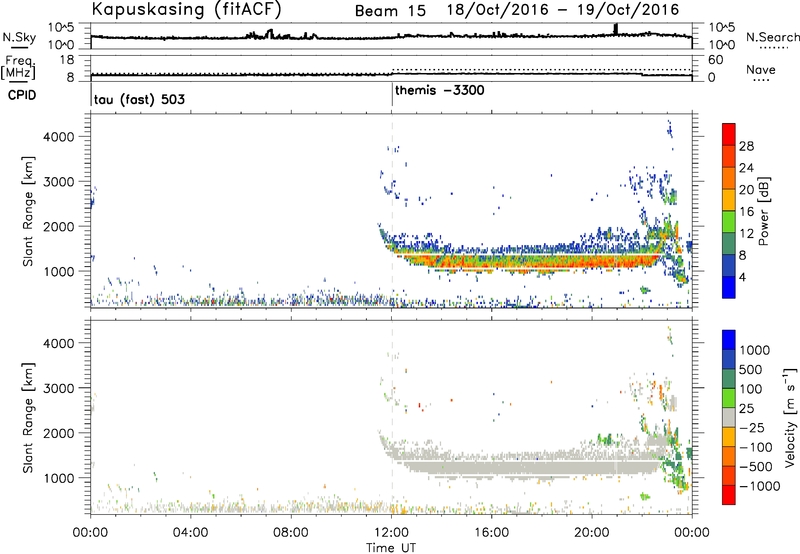Viewport: 800px width, 554px height.
Task: Click the red bottom of the Velocity color bar
Action: 729,495
